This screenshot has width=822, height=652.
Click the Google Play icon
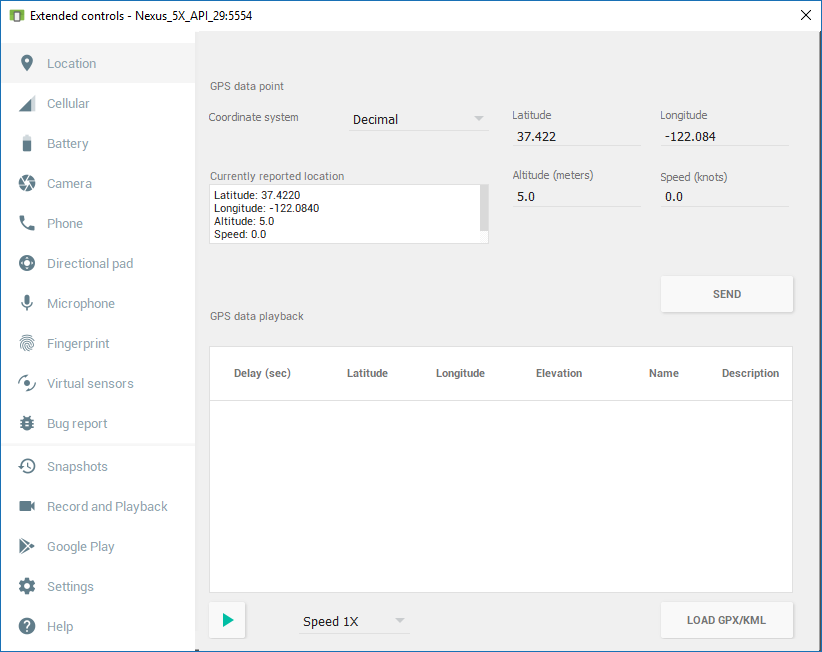coord(27,546)
